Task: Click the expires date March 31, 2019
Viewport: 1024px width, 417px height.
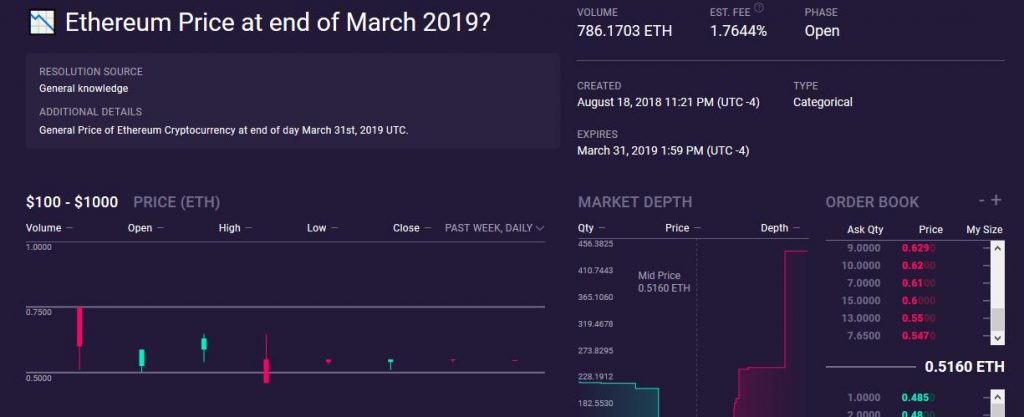Action: (x=663, y=151)
